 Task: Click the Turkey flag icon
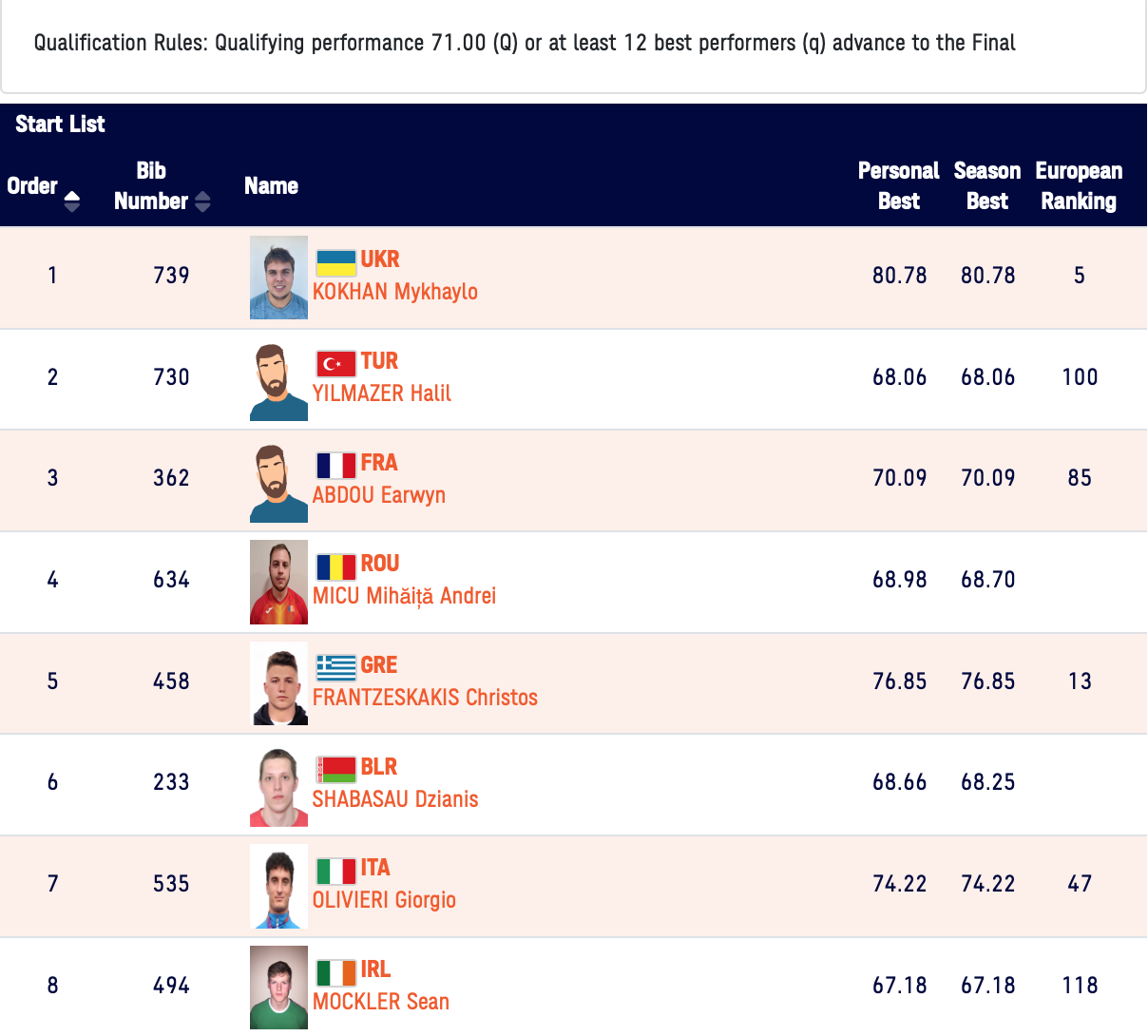[x=335, y=363]
